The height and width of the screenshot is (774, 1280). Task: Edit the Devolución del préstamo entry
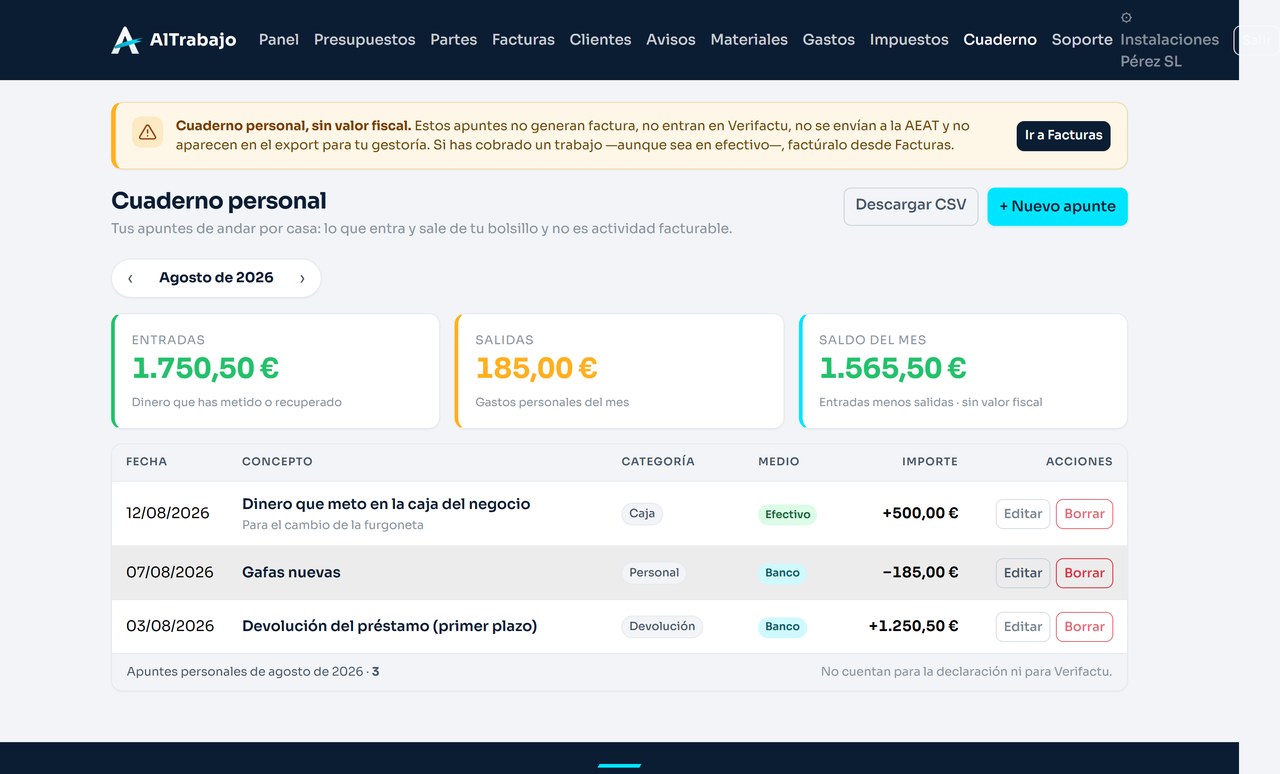1023,627
